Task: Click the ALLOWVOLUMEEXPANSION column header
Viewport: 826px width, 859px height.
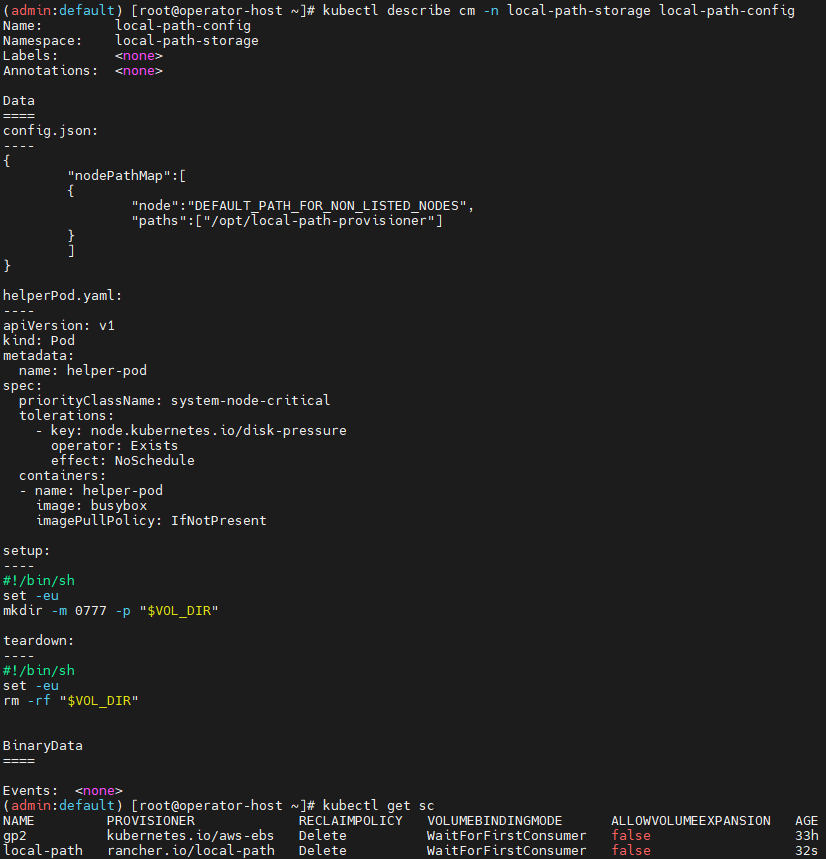Action: 691,821
